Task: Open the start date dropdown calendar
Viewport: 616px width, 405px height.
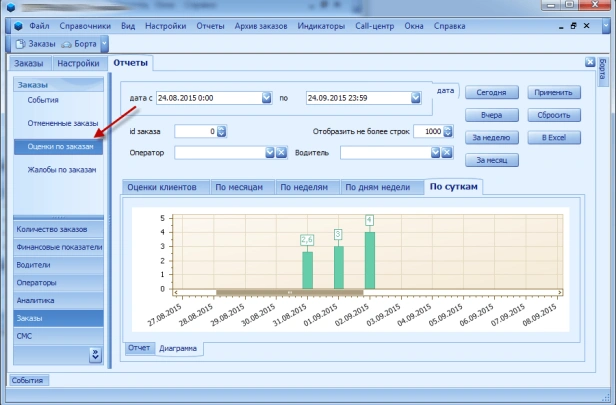Action: (266, 98)
